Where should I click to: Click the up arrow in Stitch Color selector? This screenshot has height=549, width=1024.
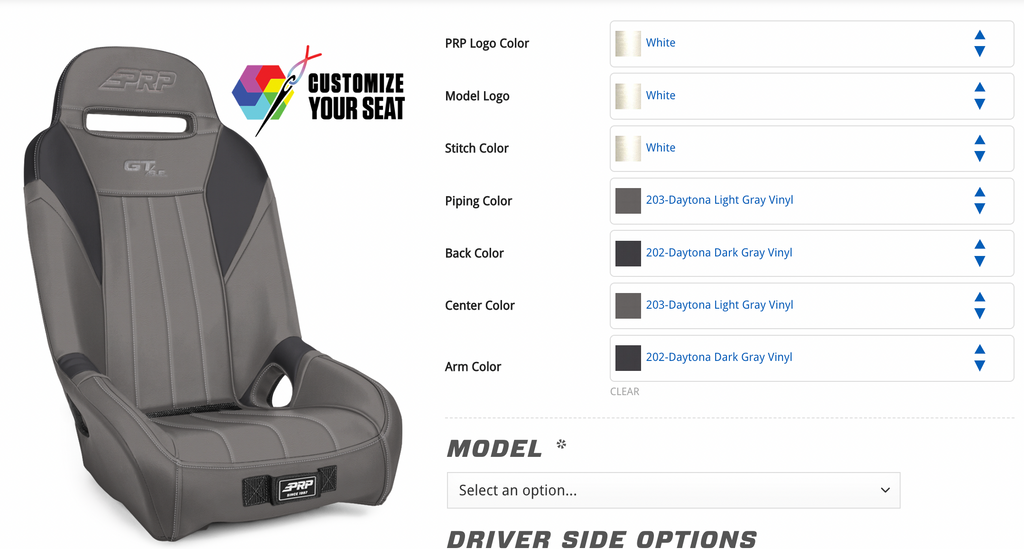pos(980,140)
